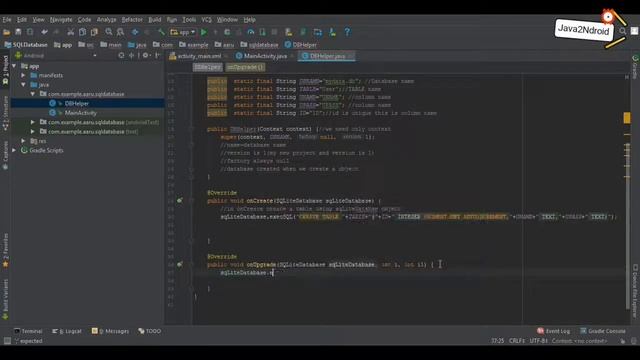640x360 pixels.
Task: Click the Paste toolbar icon
Action: click(x=94, y=32)
